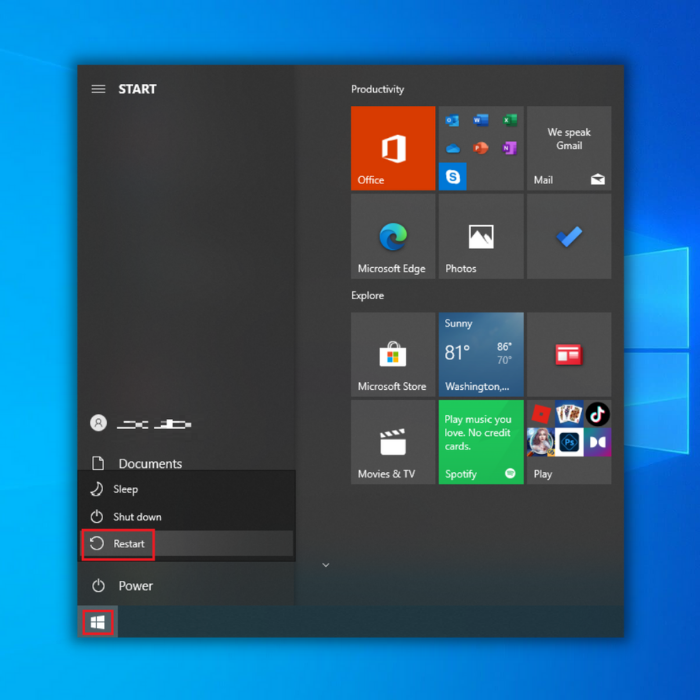Open Skype from the Office folder tile
This screenshot has height=700, width=700.
pyautogui.click(x=453, y=177)
